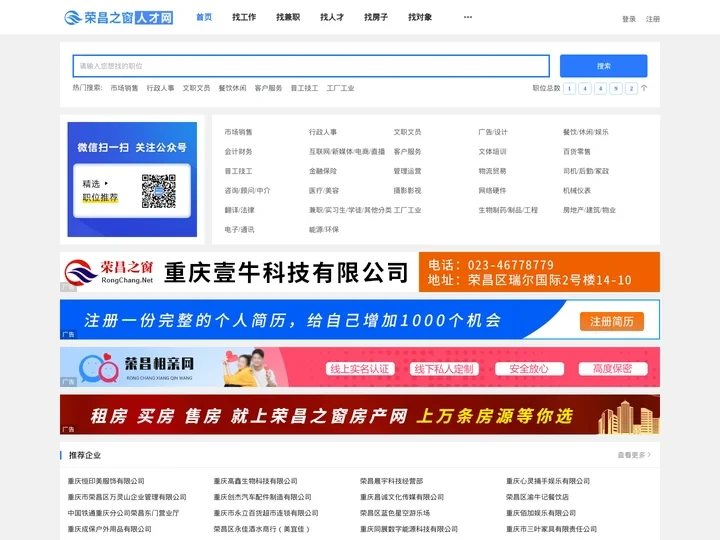
Task: Click the 注册 link
Action: (x=653, y=19)
